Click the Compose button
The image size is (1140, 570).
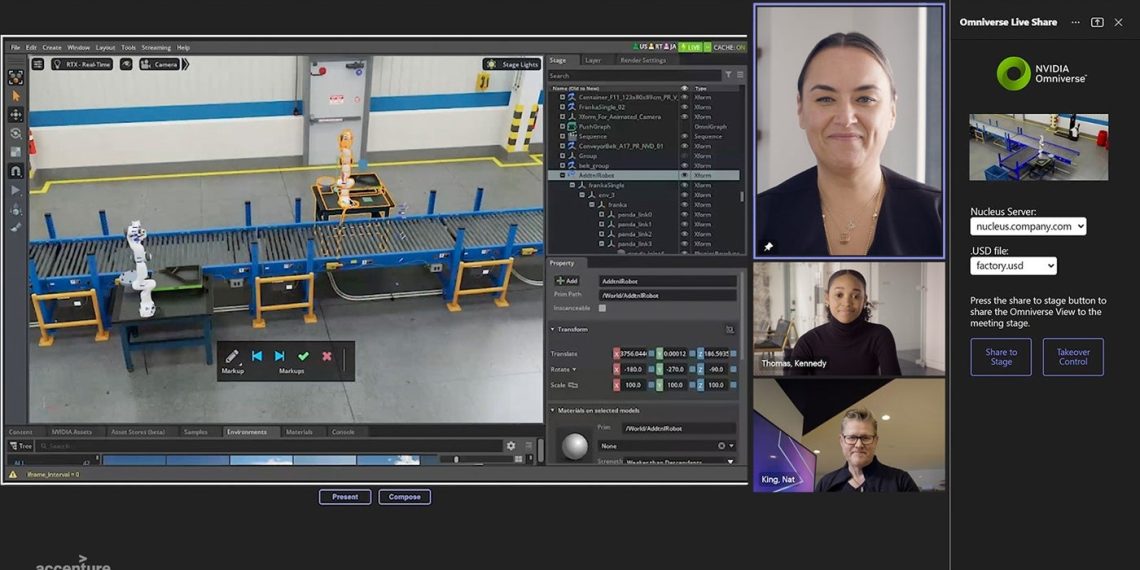pos(404,497)
